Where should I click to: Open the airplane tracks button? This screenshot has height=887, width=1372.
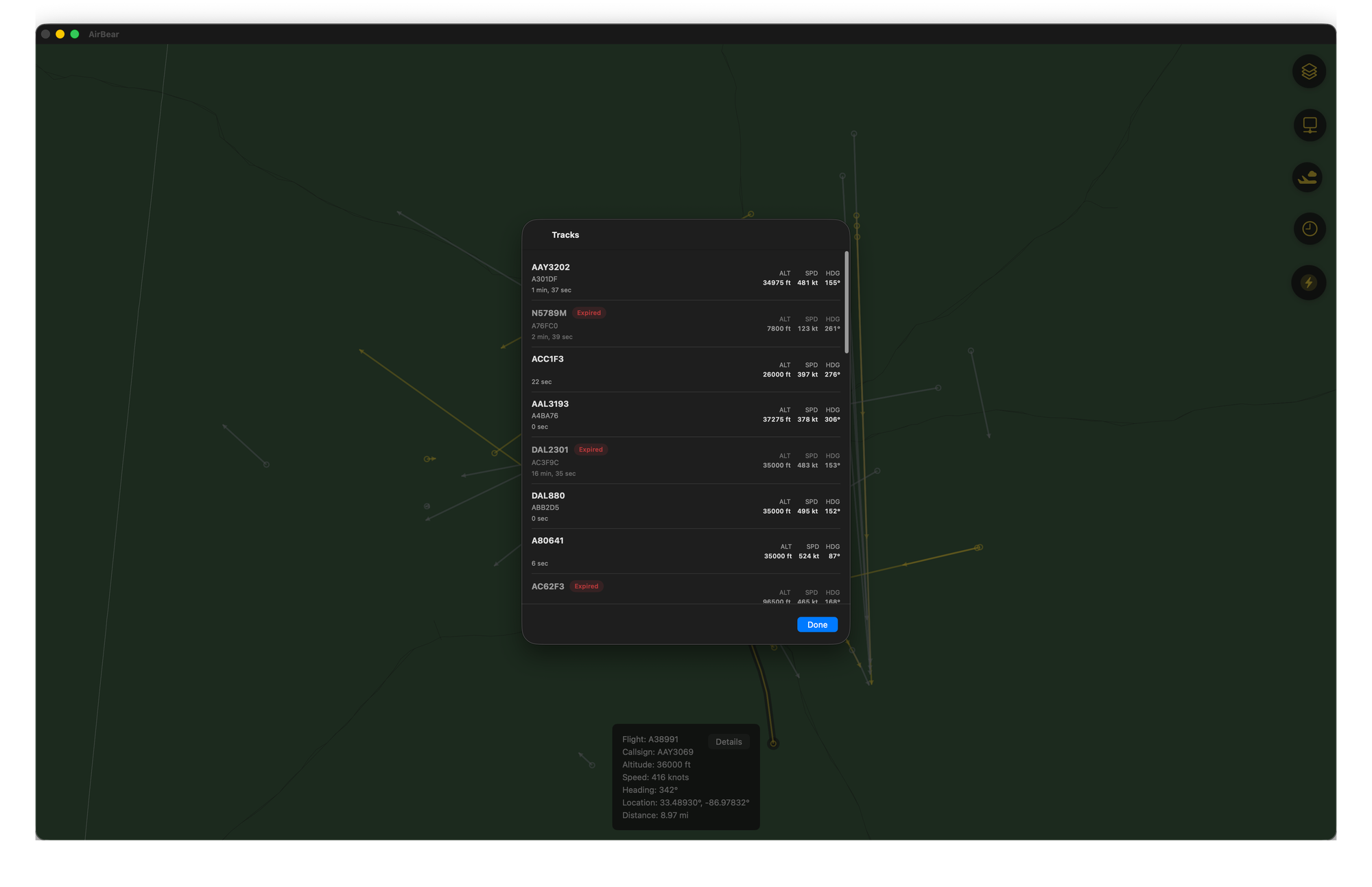pyautogui.click(x=1308, y=178)
